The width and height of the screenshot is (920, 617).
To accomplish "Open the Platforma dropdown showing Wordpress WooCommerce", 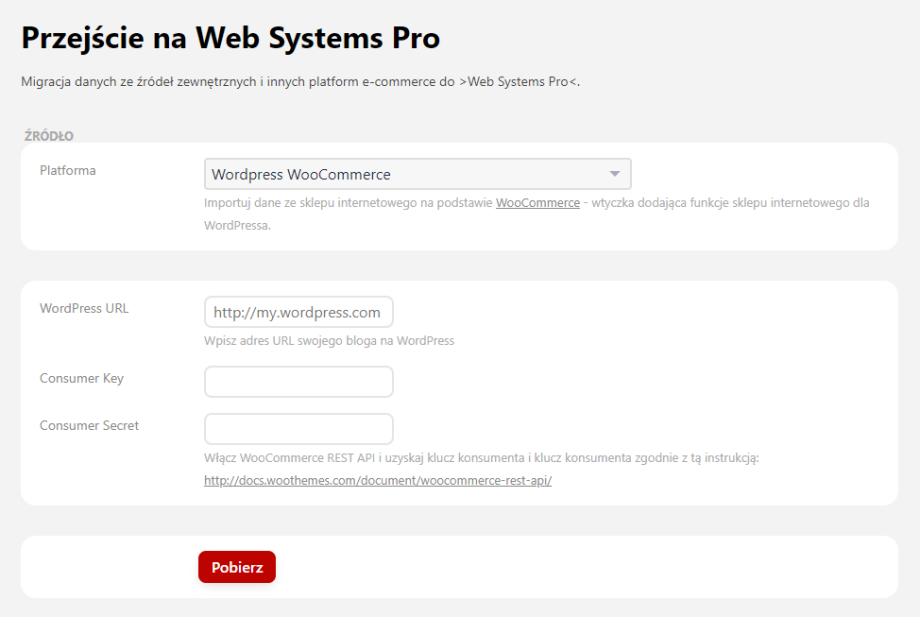I will coord(417,174).
